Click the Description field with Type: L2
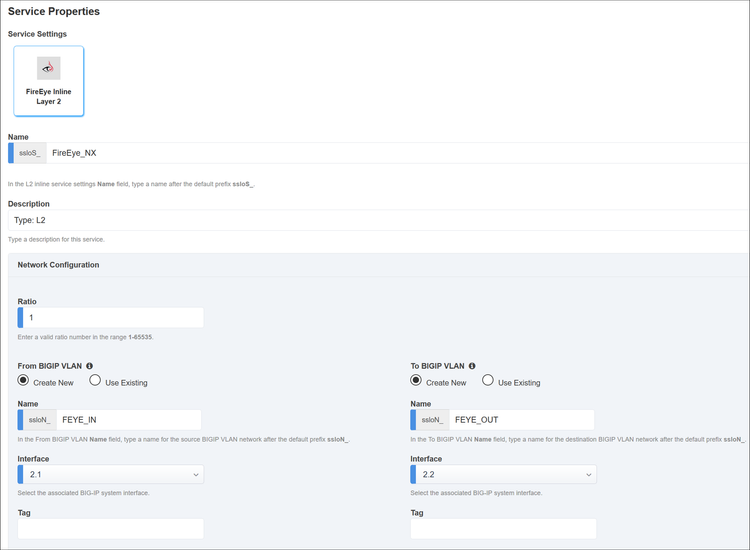The height and width of the screenshot is (550, 750). (378, 220)
